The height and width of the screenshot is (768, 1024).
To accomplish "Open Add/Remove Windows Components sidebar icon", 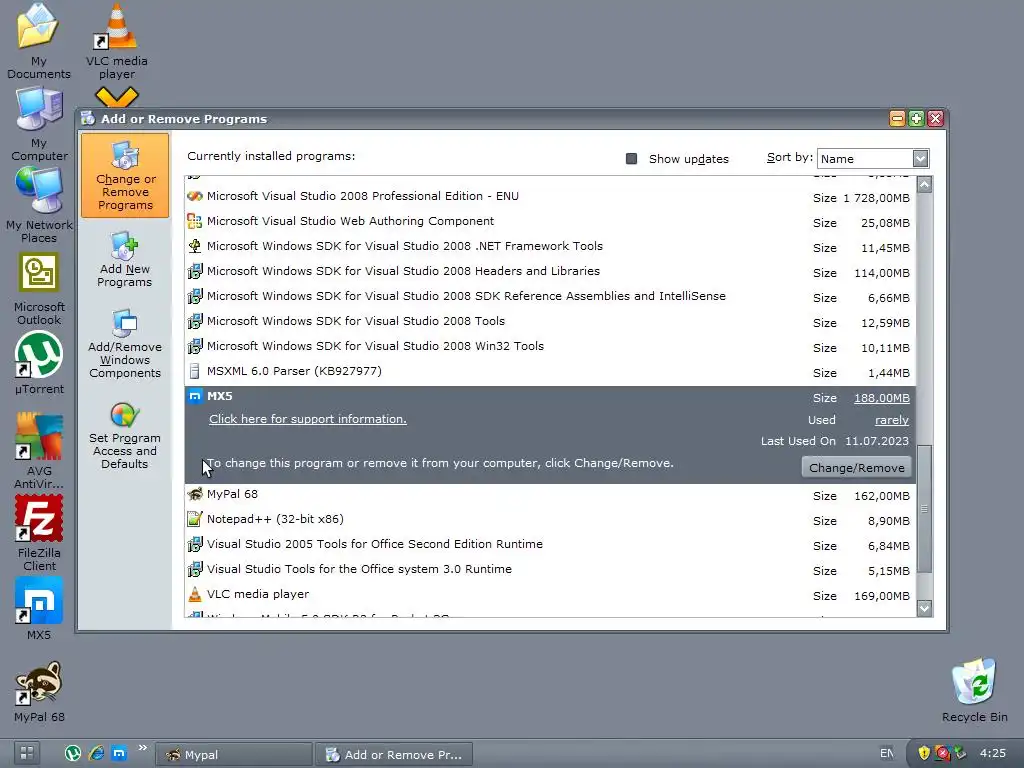I will coord(125,344).
